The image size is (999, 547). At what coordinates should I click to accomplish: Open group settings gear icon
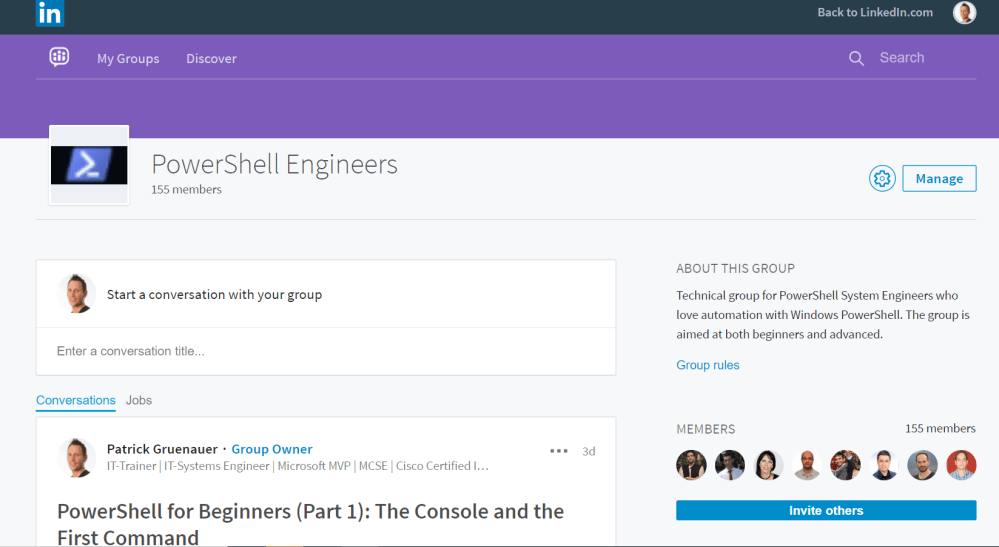pos(881,179)
